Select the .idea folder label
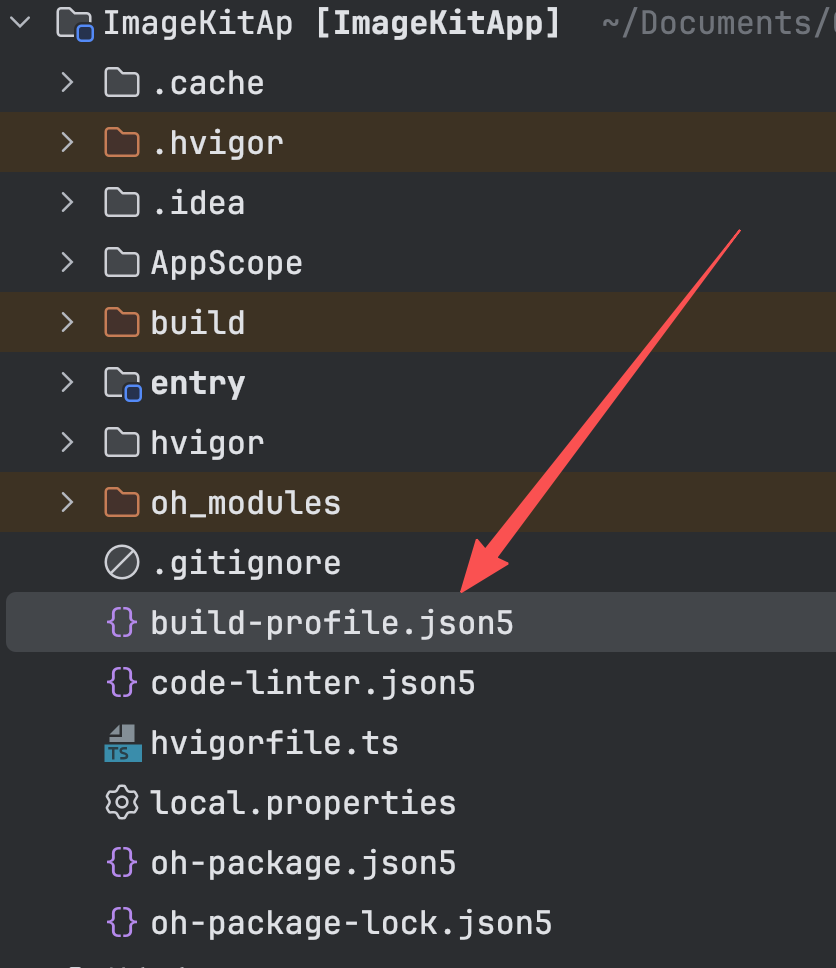The width and height of the screenshot is (836, 968). [x=198, y=203]
